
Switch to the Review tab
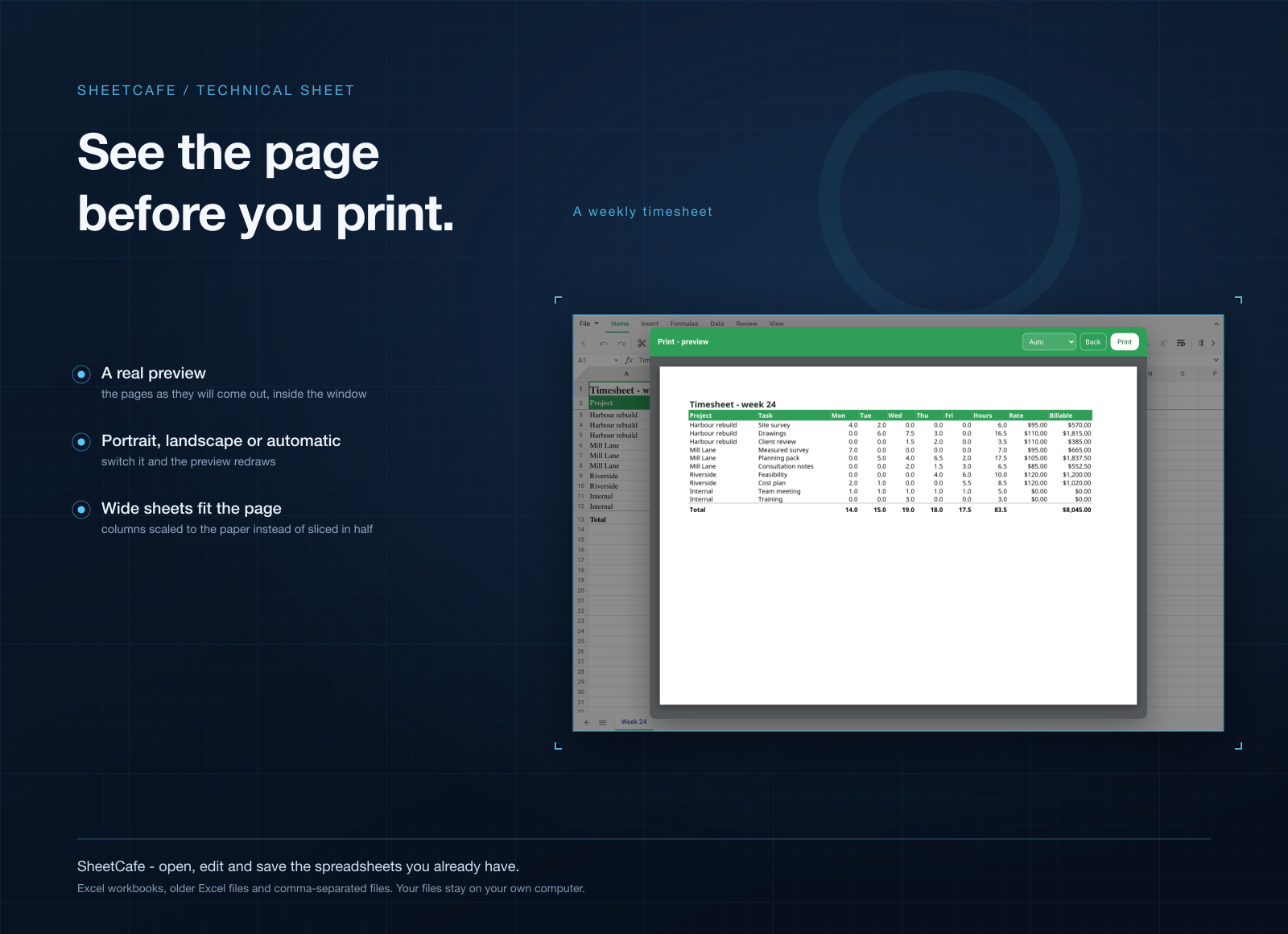tap(746, 324)
